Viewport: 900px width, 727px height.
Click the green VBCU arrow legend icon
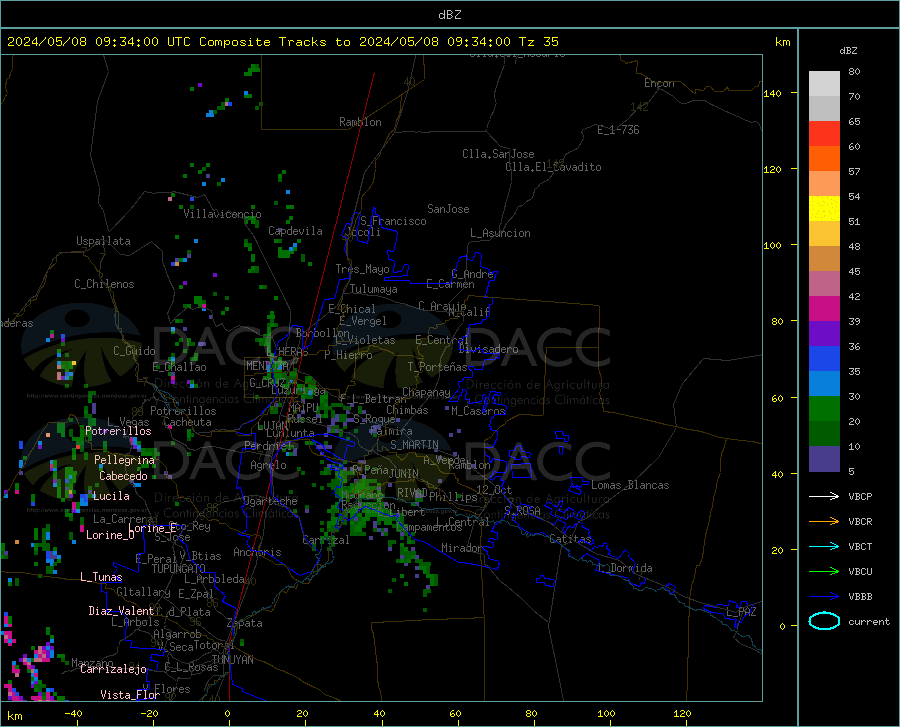click(x=824, y=572)
